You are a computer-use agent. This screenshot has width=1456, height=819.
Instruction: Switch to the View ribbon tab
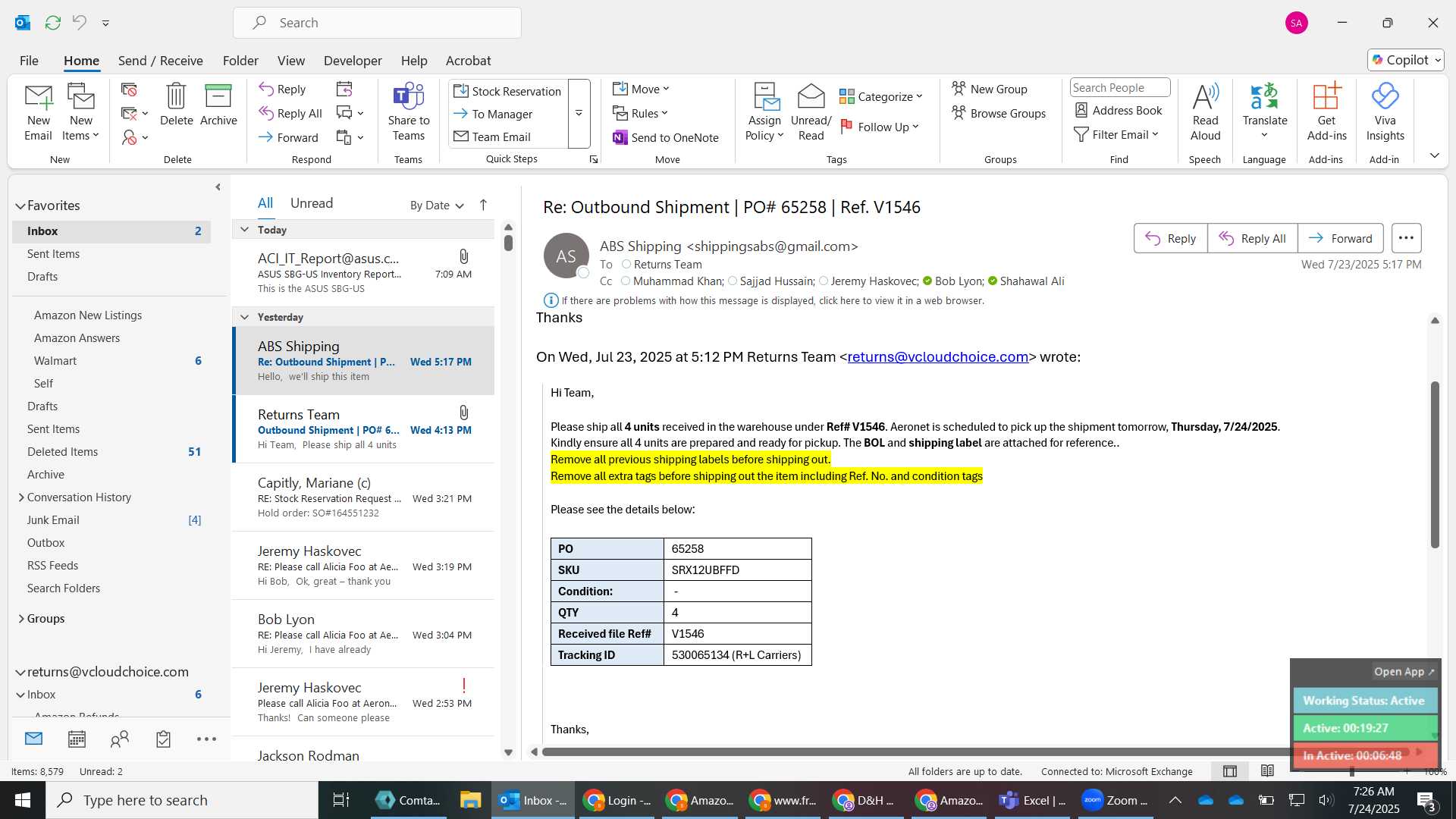pos(290,61)
